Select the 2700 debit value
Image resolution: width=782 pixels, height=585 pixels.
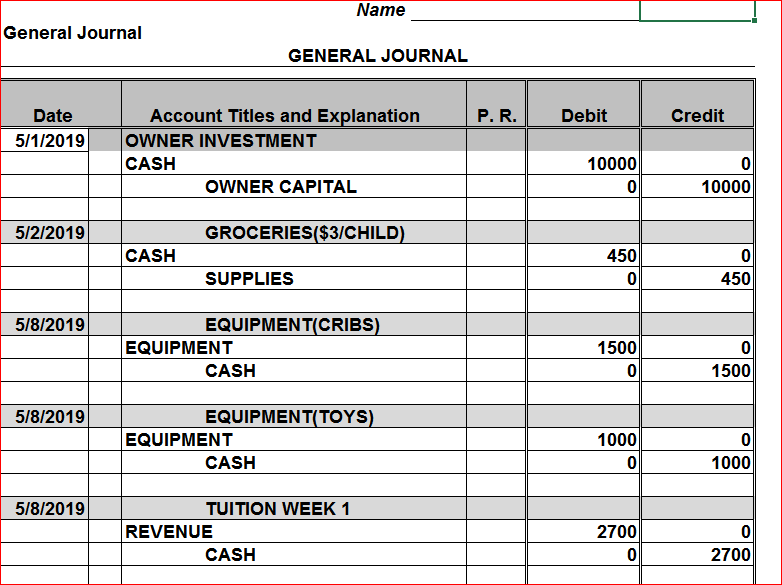point(584,532)
